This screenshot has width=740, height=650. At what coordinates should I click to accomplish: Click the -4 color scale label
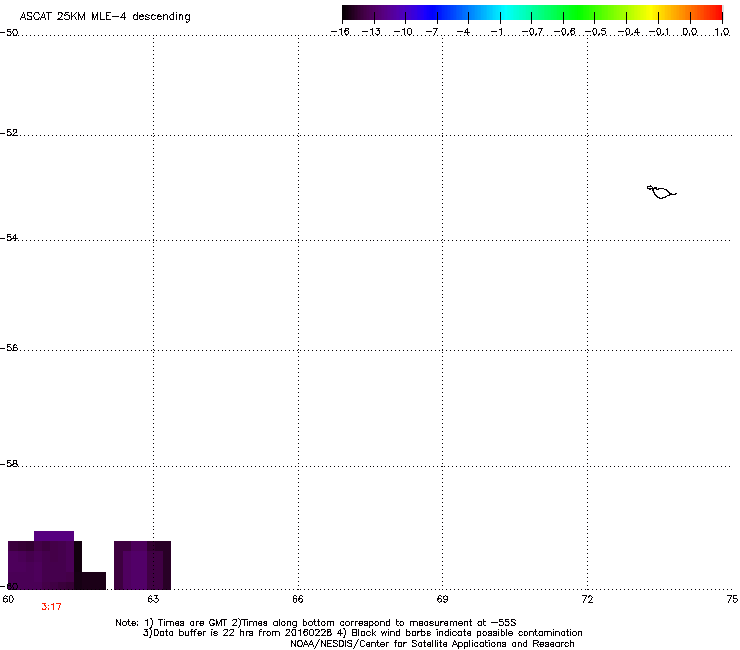[x=463, y=32]
